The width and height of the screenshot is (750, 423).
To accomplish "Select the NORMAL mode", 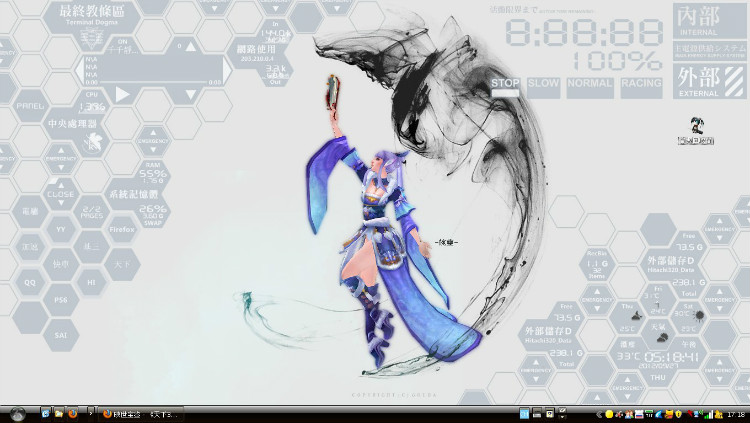I will [590, 88].
